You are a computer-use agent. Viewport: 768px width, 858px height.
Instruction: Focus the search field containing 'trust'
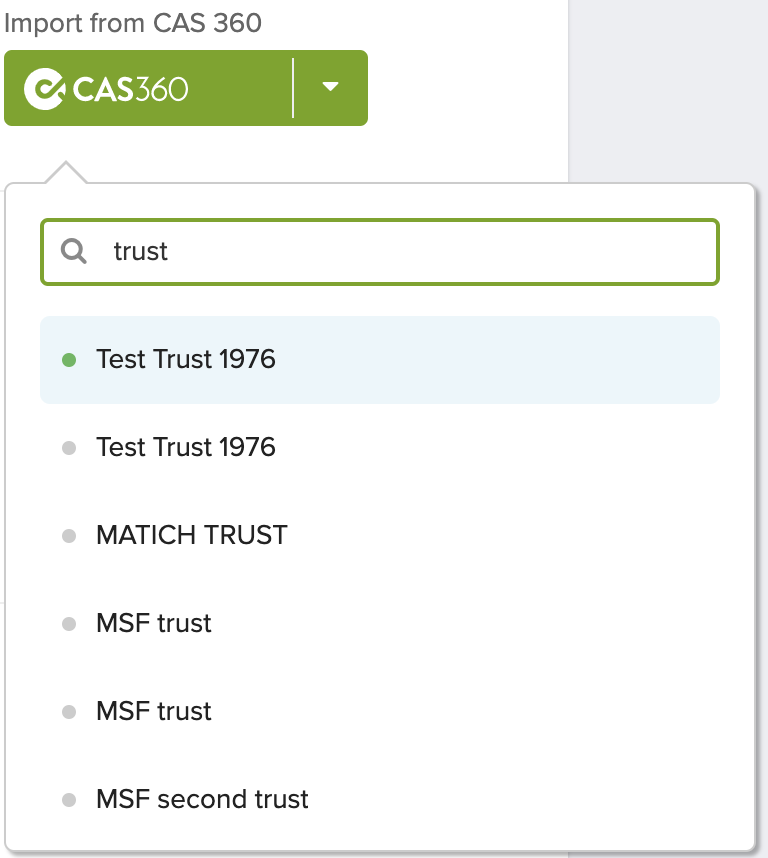click(x=380, y=252)
